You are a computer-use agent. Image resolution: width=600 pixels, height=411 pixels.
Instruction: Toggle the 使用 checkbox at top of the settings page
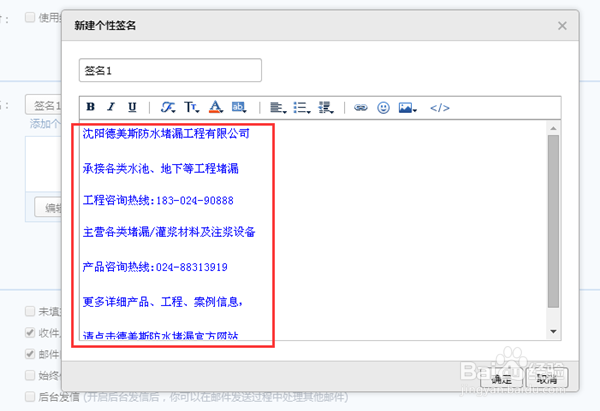(30, 17)
